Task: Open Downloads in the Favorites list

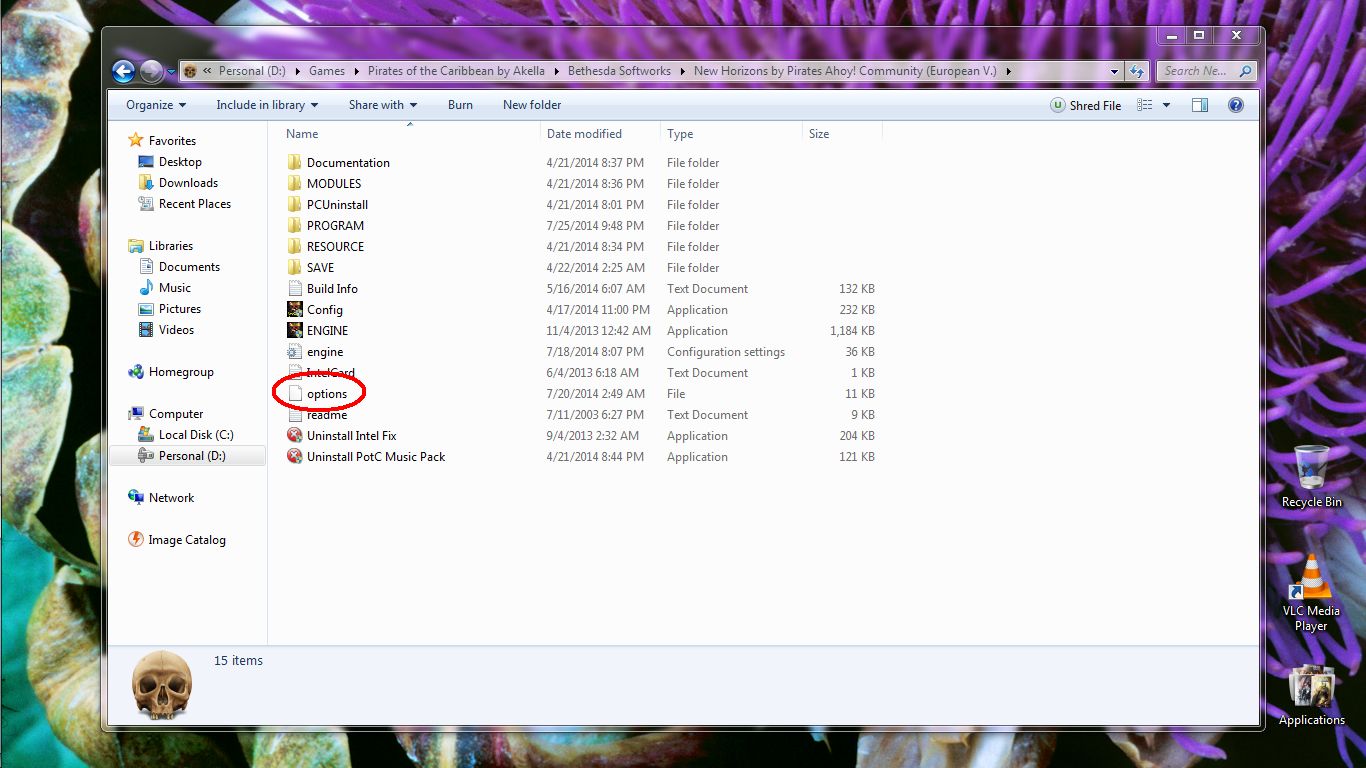Action: coord(188,183)
